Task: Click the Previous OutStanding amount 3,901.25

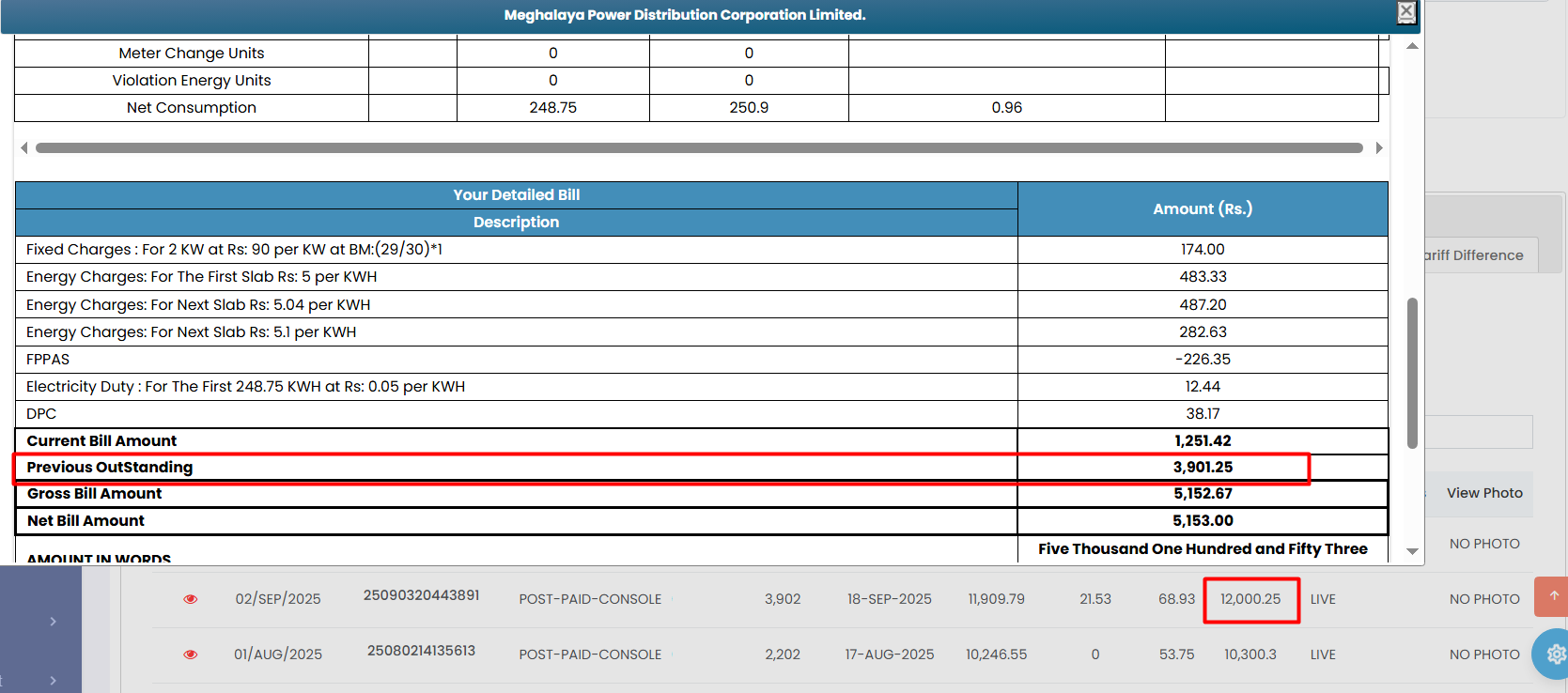Action: pos(1203,468)
